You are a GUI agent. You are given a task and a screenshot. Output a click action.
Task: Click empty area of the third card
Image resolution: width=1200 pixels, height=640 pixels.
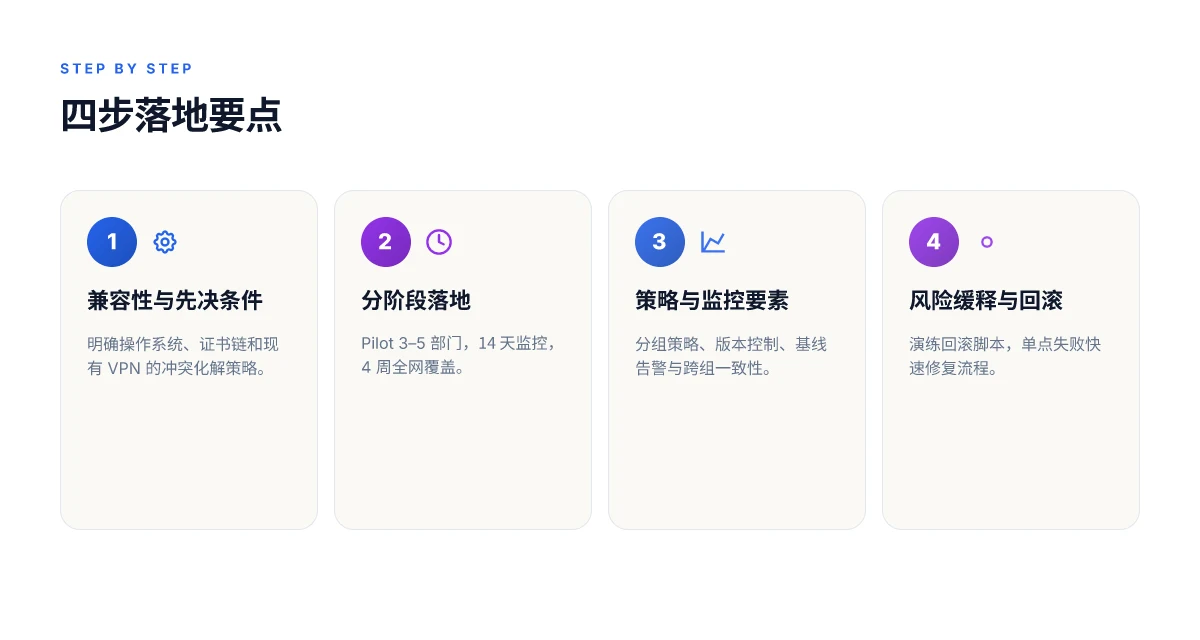(737, 455)
